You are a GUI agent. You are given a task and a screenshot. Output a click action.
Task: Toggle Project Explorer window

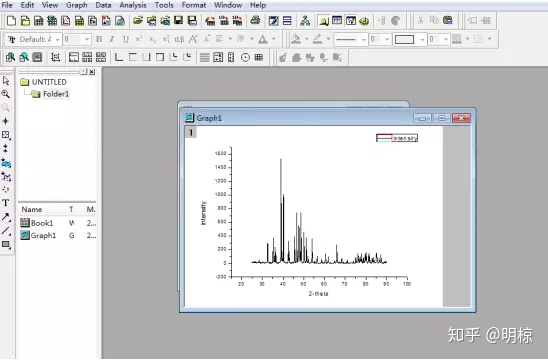324,21
